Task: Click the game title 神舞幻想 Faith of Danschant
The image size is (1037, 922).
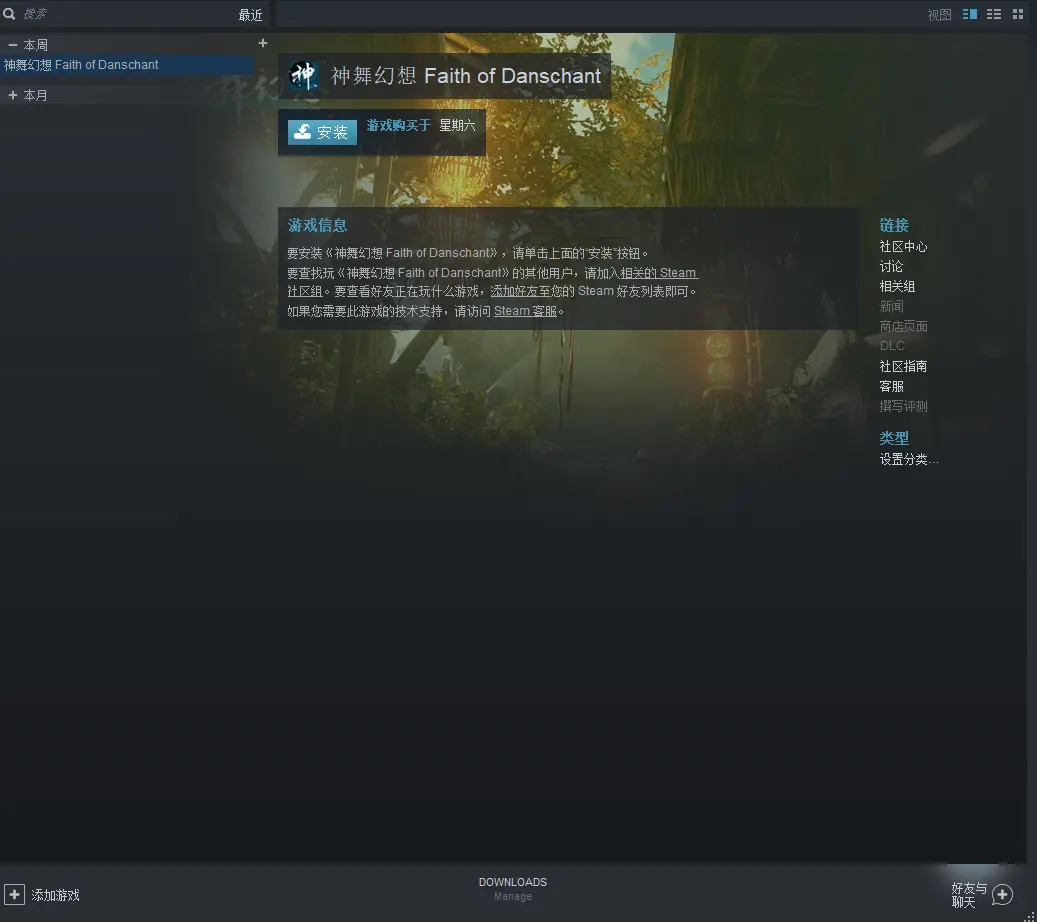Action: point(466,76)
